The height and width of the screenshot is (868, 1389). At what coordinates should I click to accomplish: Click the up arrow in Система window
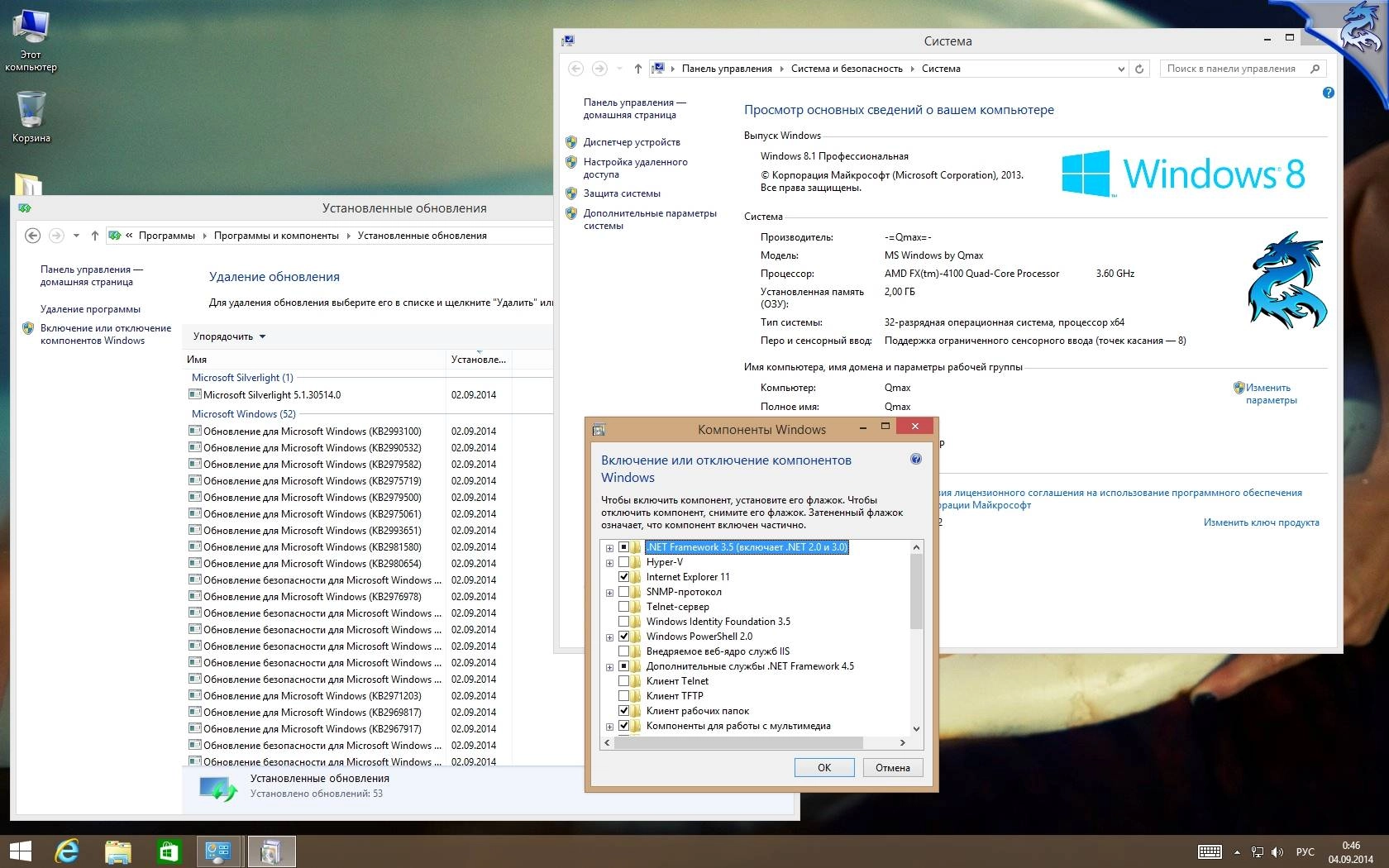pos(637,69)
